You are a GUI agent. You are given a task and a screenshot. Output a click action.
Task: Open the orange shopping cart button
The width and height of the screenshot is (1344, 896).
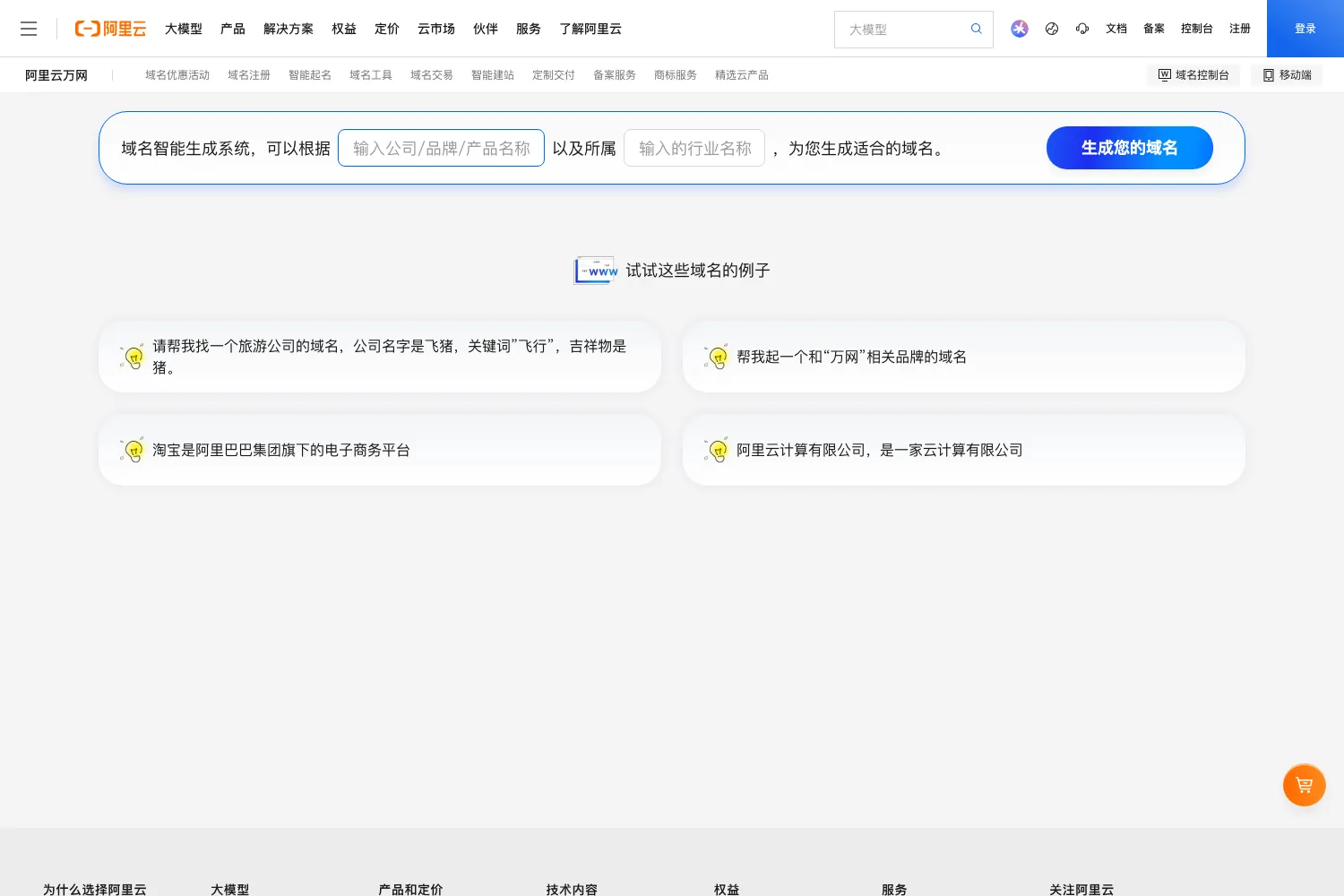(1305, 785)
